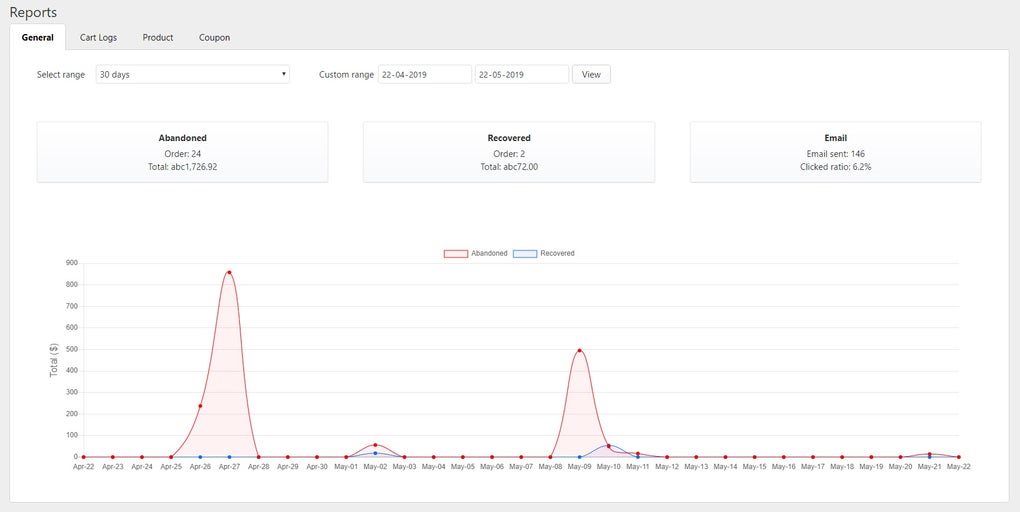
Task: Expand the Select range dropdown
Action: pos(192,74)
